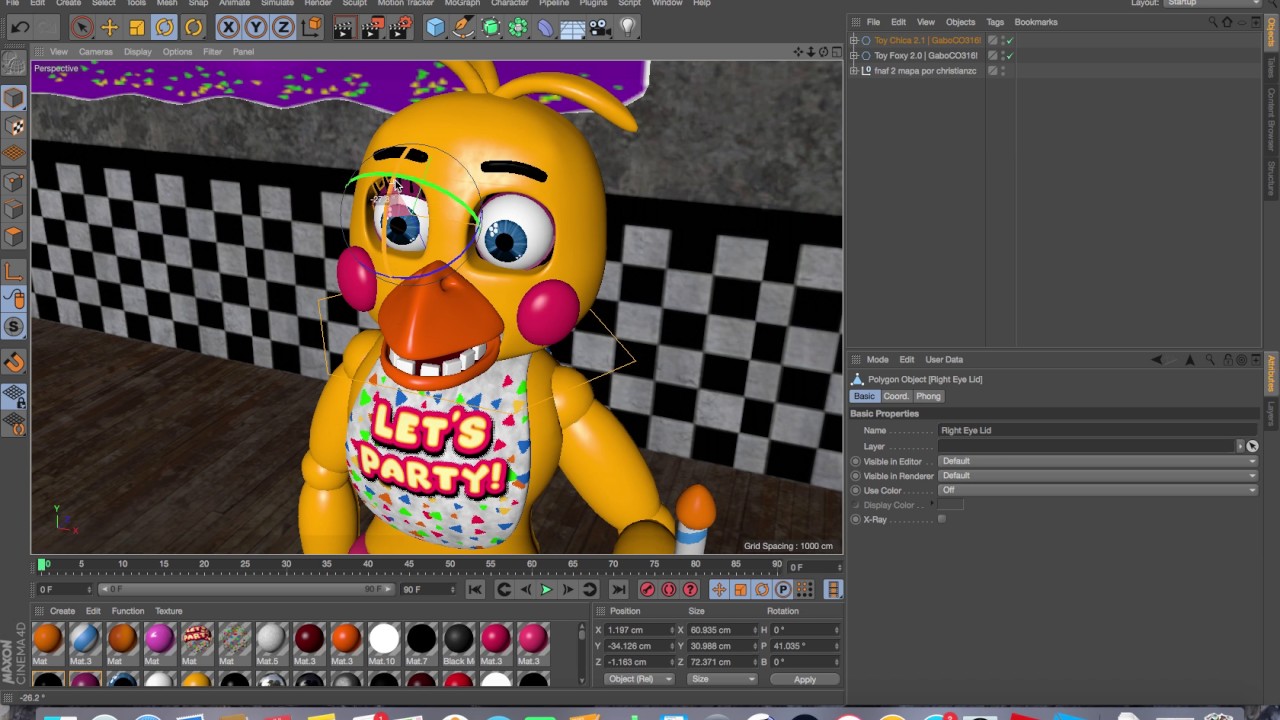Toggle fnaf 2 mapa visibility dots
This screenshot has width=1280, height=720.
[1002, 71]
